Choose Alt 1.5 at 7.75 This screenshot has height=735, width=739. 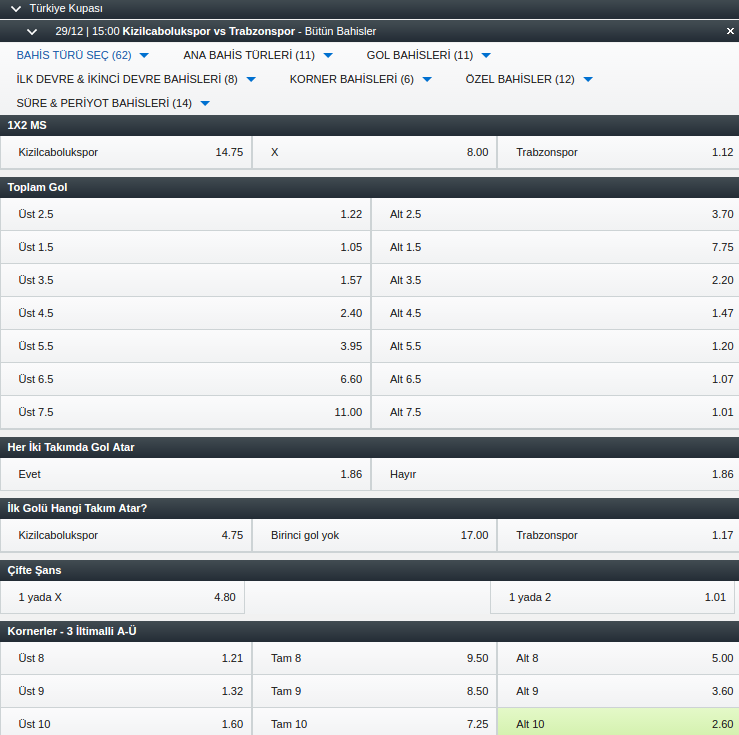(555, 247)
